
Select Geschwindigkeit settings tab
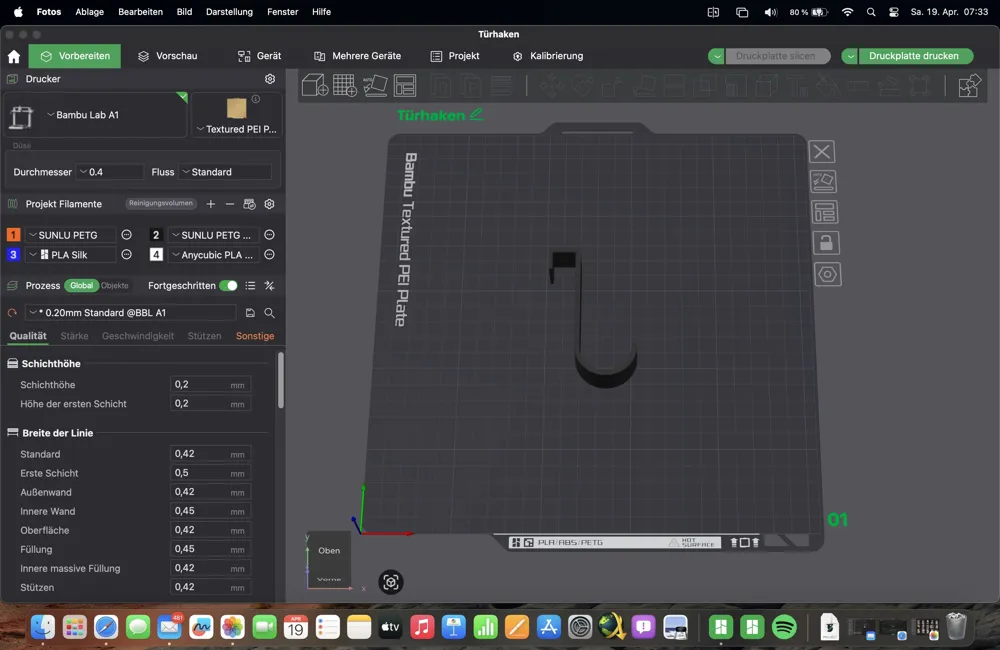[x=138, y=336]
